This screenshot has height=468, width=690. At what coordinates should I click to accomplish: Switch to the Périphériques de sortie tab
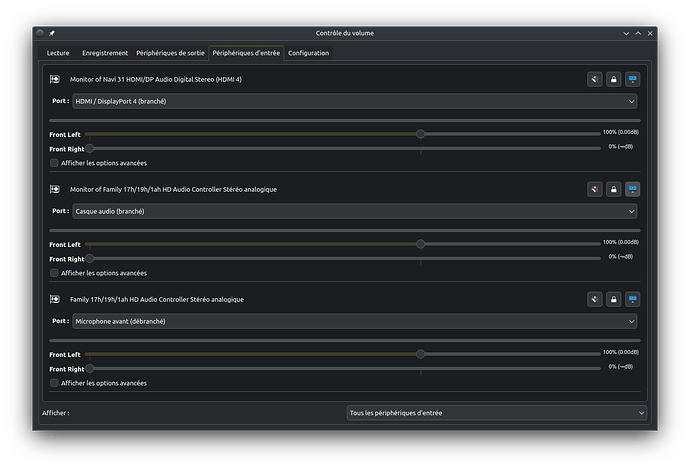tap(170, 53)
